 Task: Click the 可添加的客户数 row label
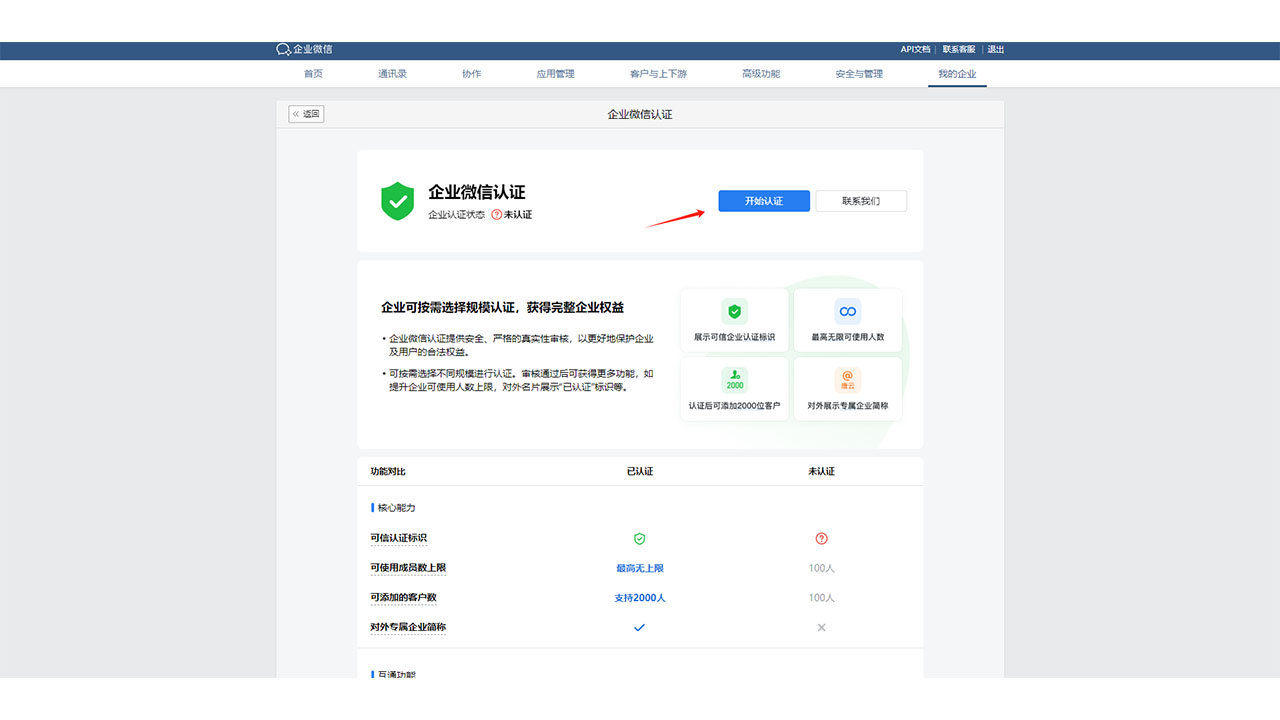(403, 598)
